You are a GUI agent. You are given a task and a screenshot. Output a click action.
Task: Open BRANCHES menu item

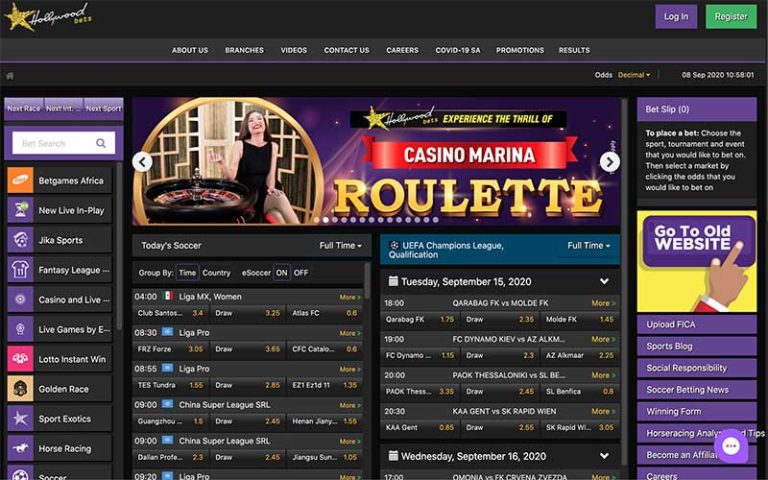pyautogui.click(x=244, y=50)
